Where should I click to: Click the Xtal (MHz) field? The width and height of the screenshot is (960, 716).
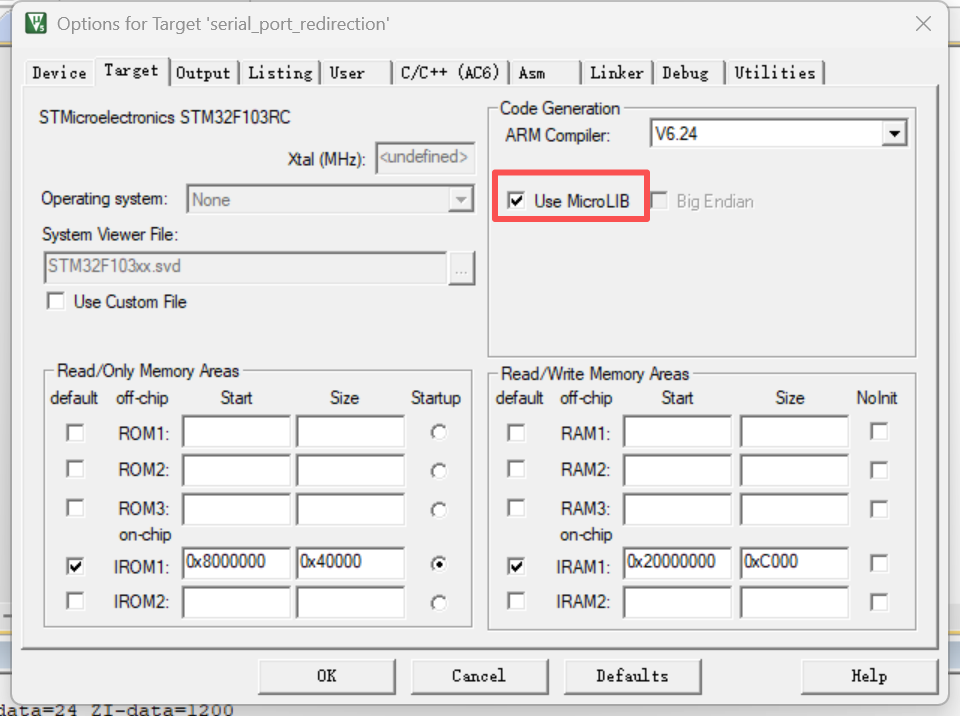[x=425, y=158]
